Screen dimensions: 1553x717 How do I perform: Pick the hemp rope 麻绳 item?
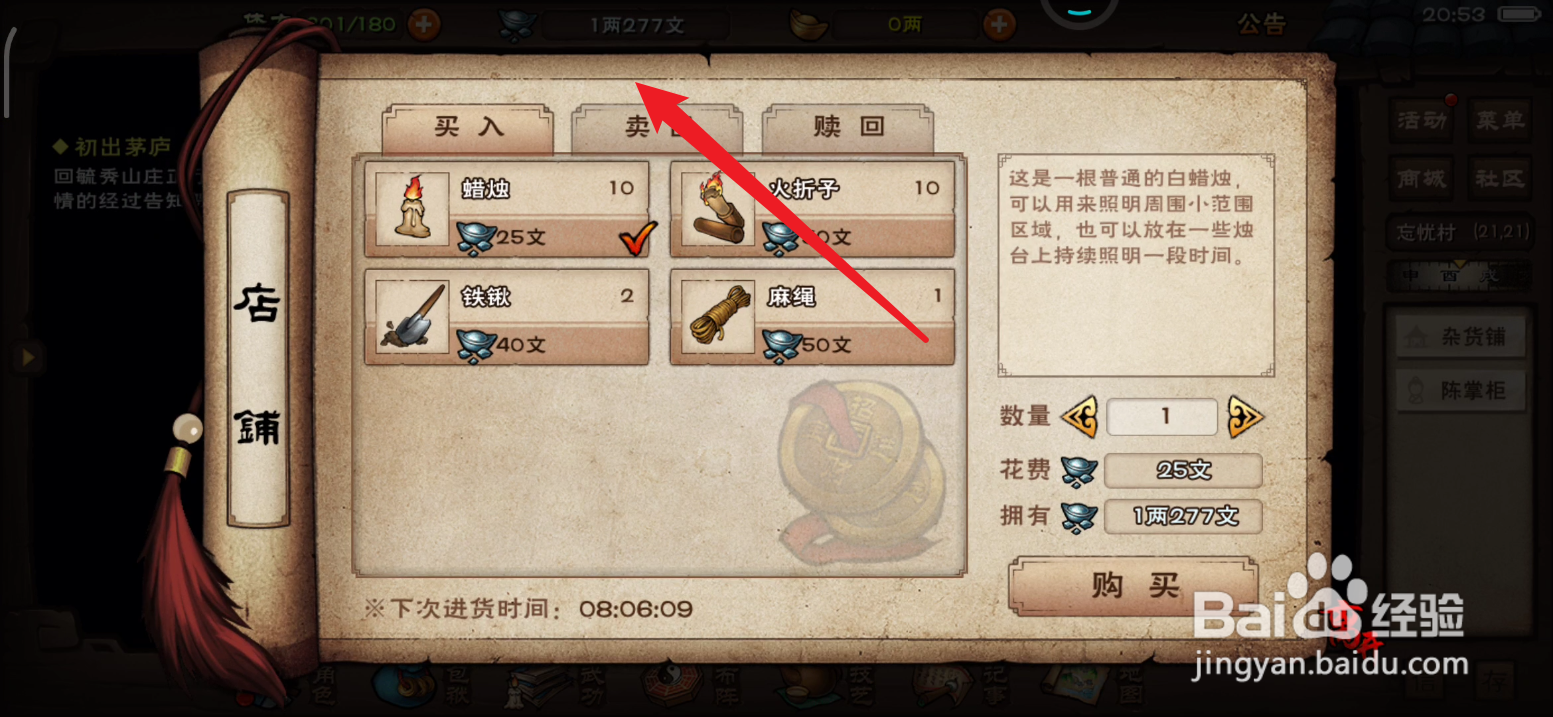[x=812, y=316]
